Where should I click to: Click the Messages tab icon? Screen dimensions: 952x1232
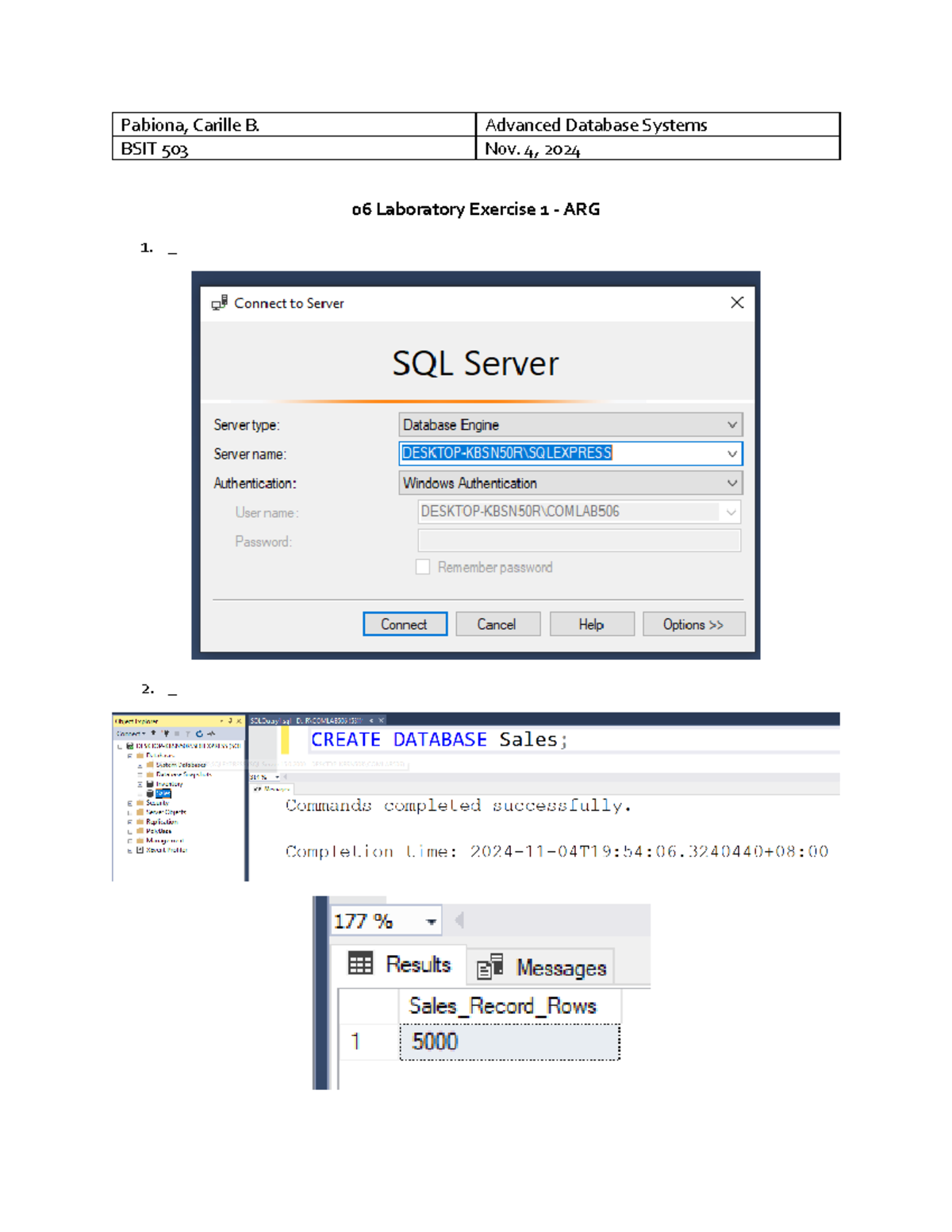(489, 966)
